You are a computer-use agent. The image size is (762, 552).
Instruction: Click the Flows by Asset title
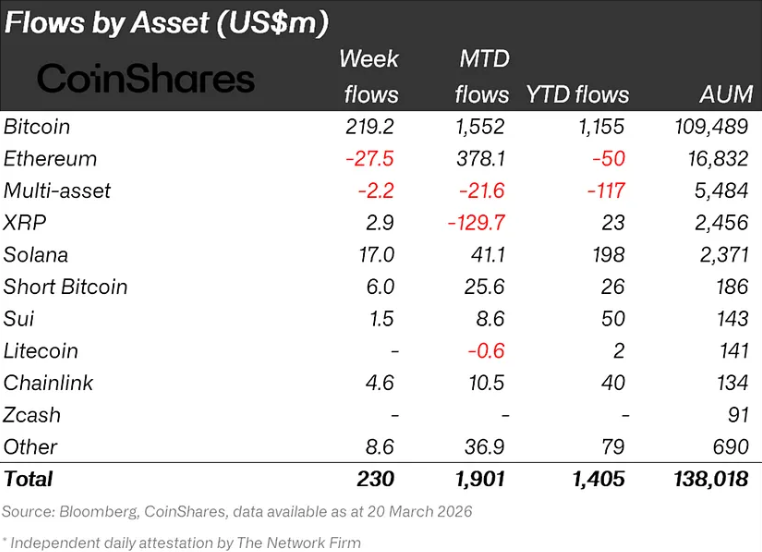(167, 22)
